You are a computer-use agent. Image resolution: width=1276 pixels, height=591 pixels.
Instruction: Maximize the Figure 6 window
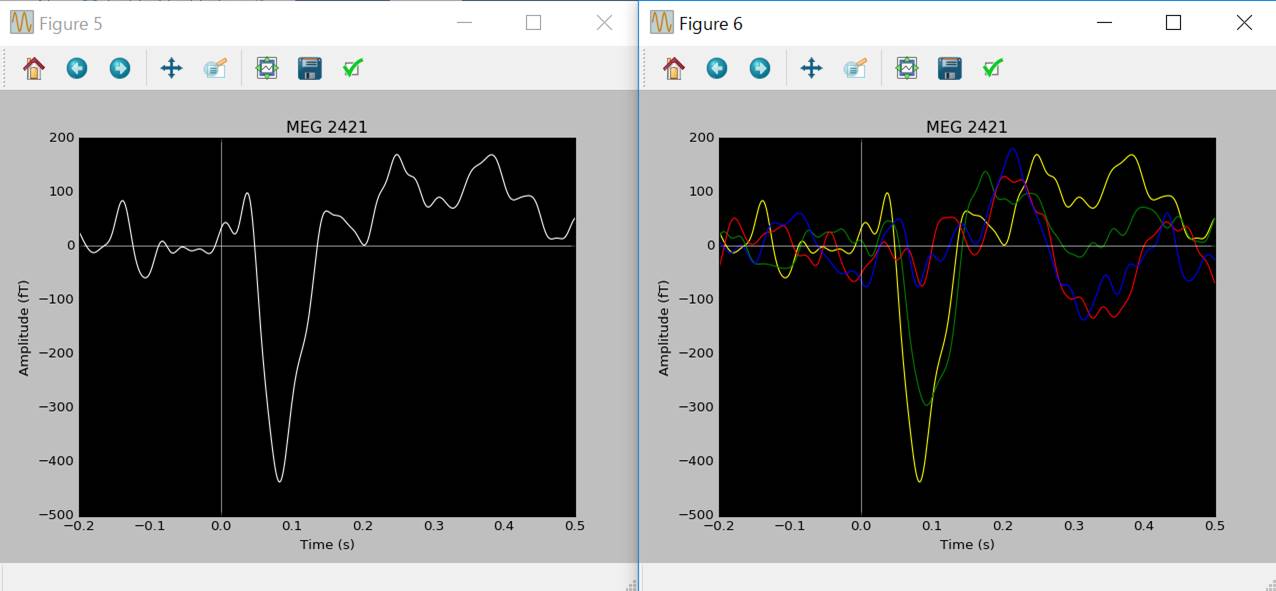1174,23
